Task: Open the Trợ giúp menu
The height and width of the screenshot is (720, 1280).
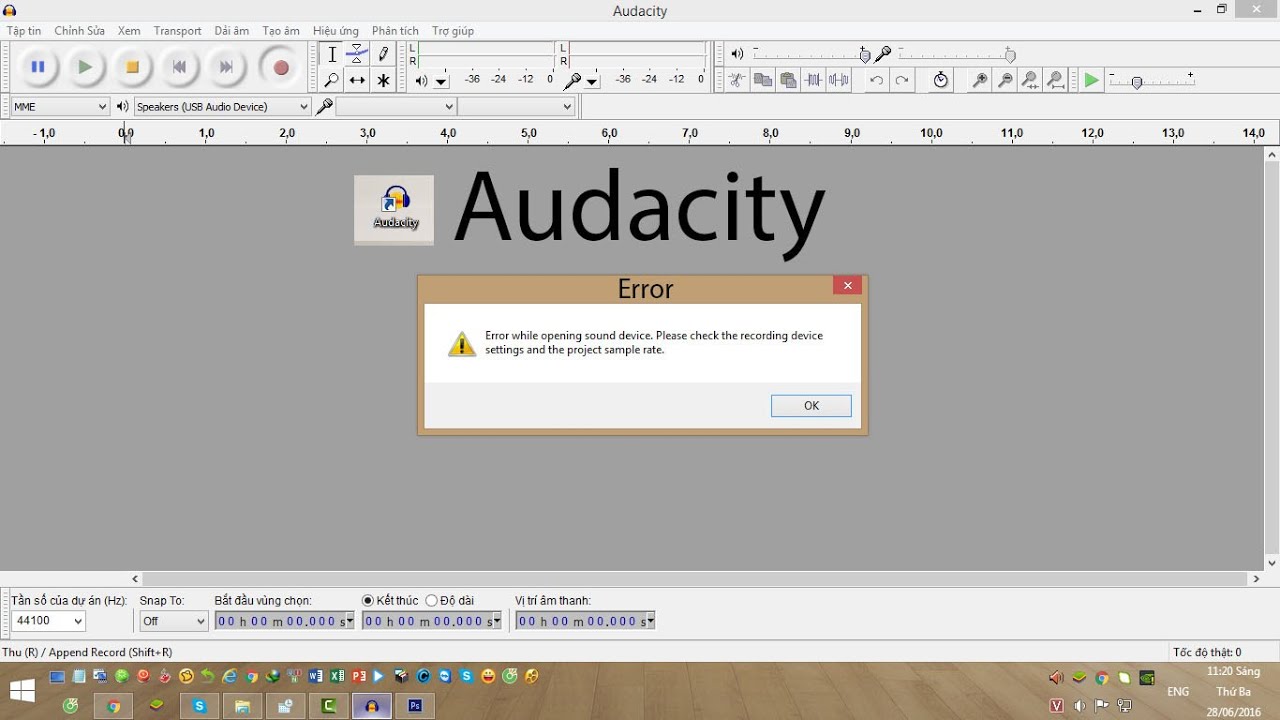Action: [x=453, y=31]
